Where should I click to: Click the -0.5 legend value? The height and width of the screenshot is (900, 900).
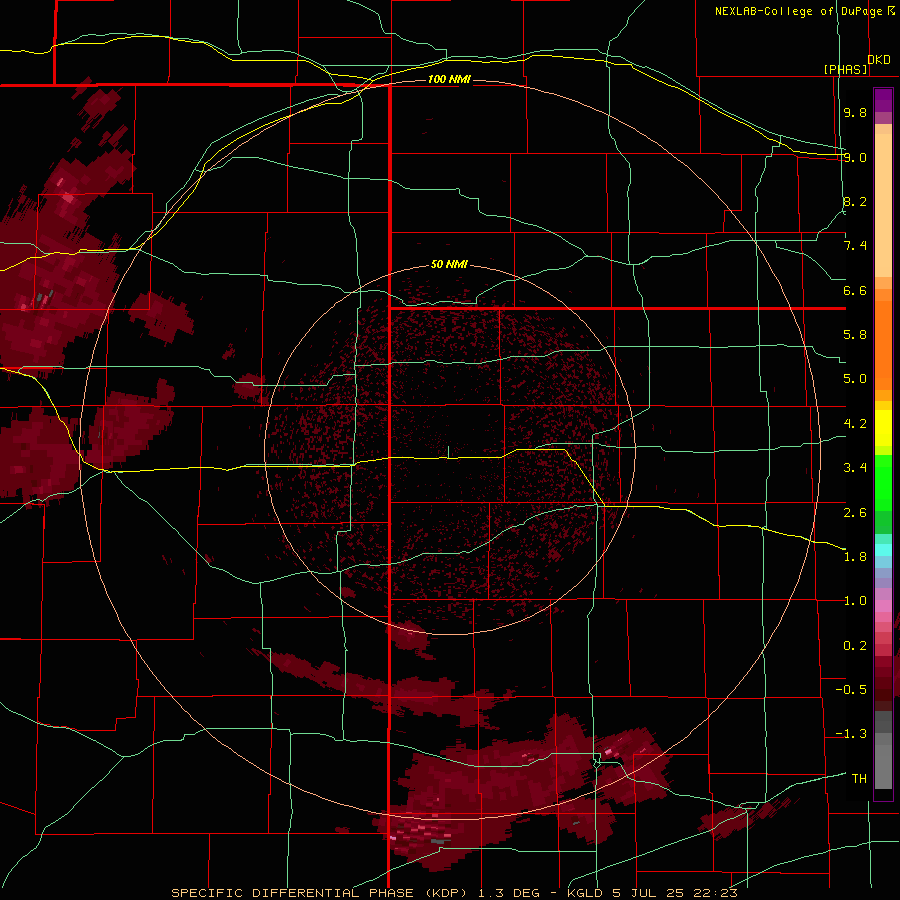pos(851,690)
